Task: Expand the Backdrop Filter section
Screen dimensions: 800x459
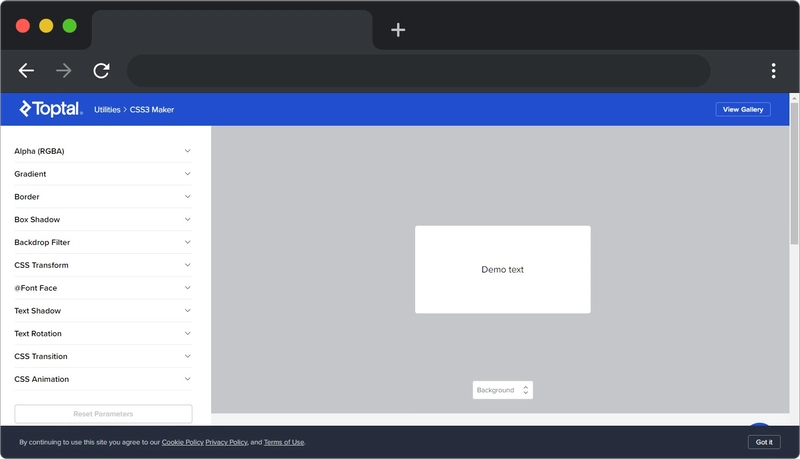Action: (x=103, y=242)
